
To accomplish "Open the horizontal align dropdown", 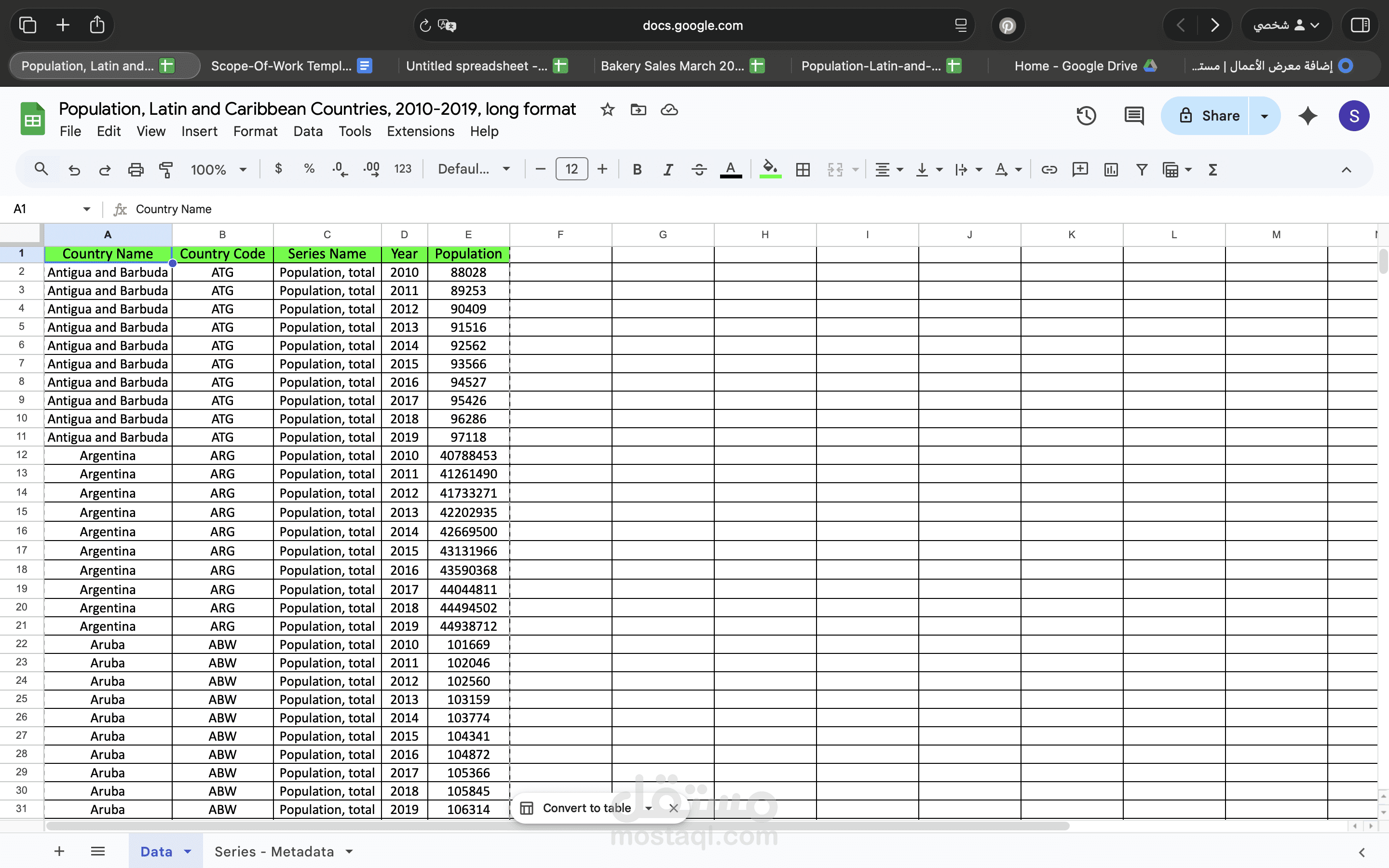I will 888,169.
